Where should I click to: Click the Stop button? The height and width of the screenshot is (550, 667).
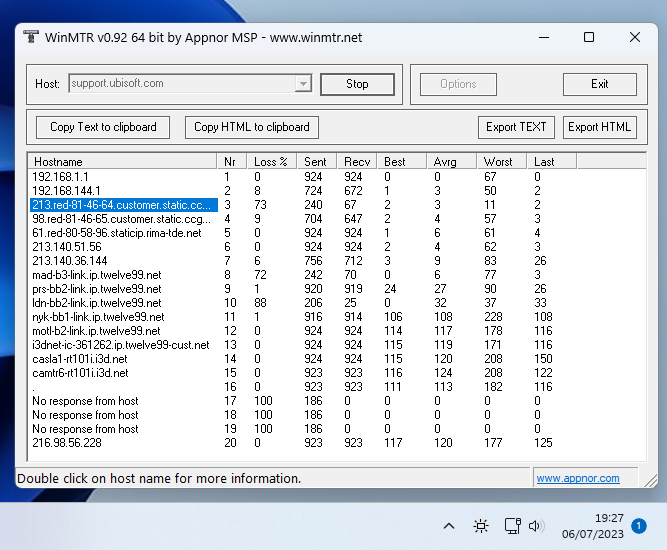coord(357,84)
